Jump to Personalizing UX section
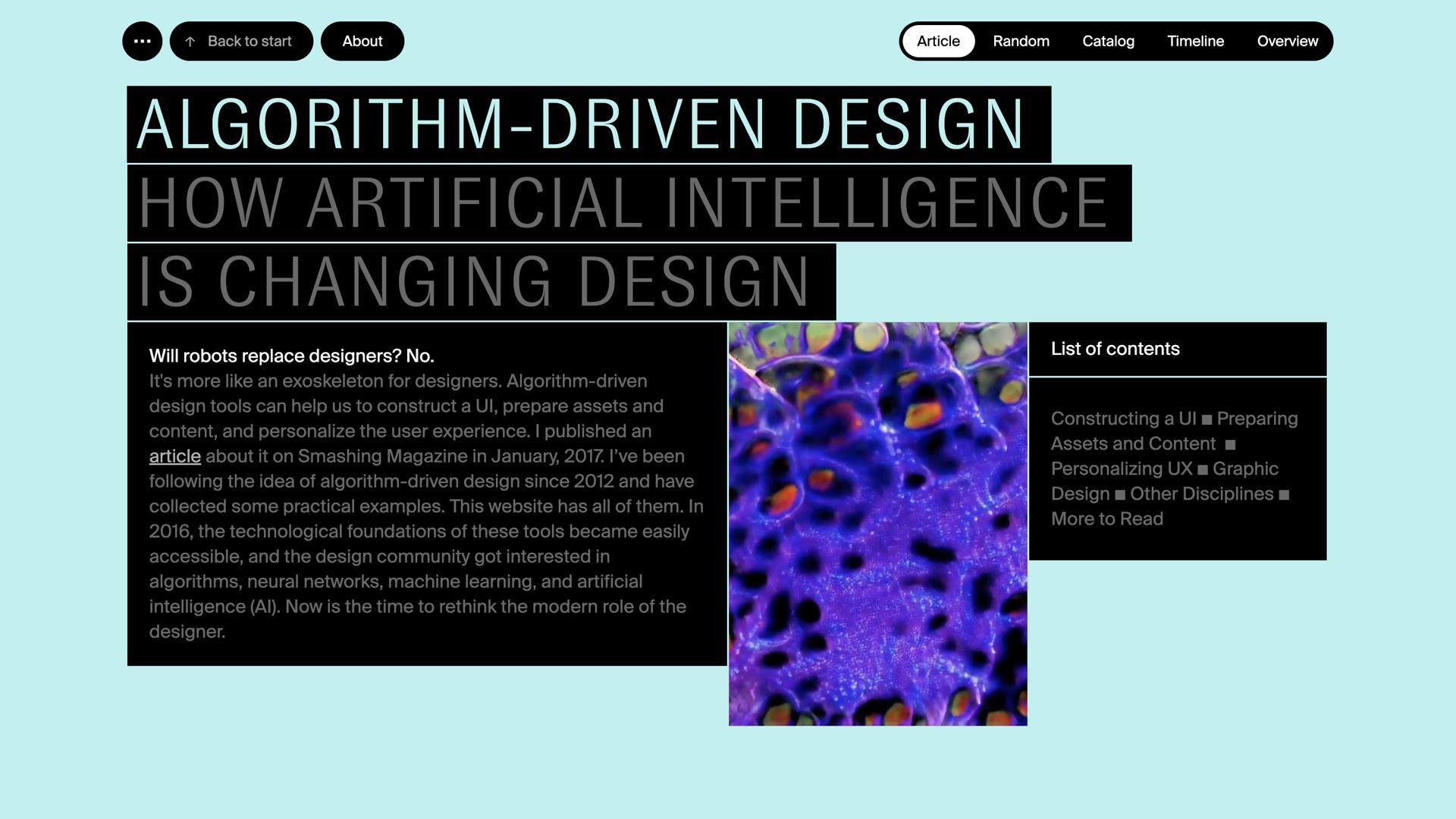Image resolution: width=1456 pixels, height=819 pixels. pos(1121,469)
